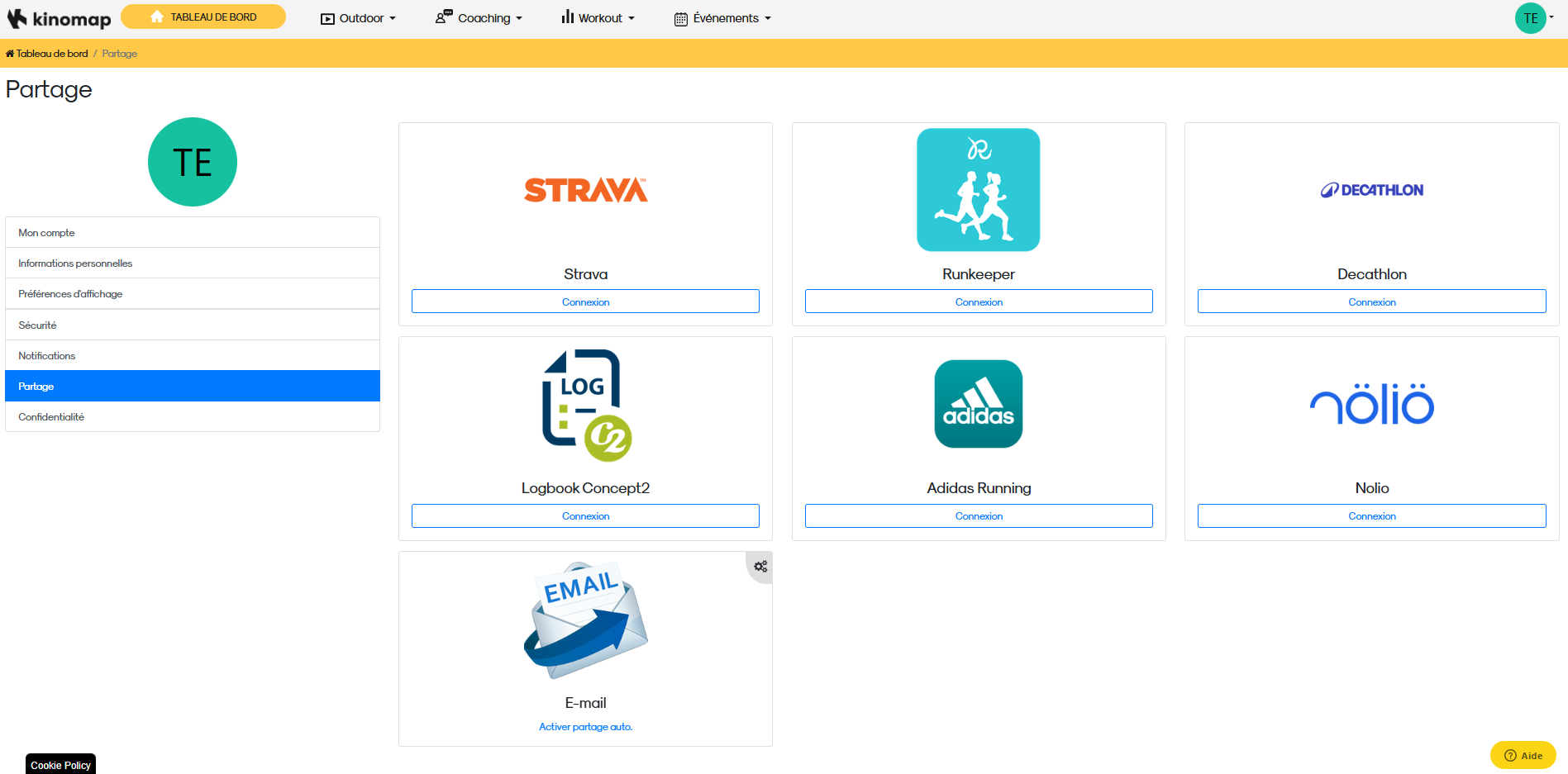Viewport: 1568px width, 774px height.
Task: Click the Decathlon card title text
Action: [x=1372, y=274]
